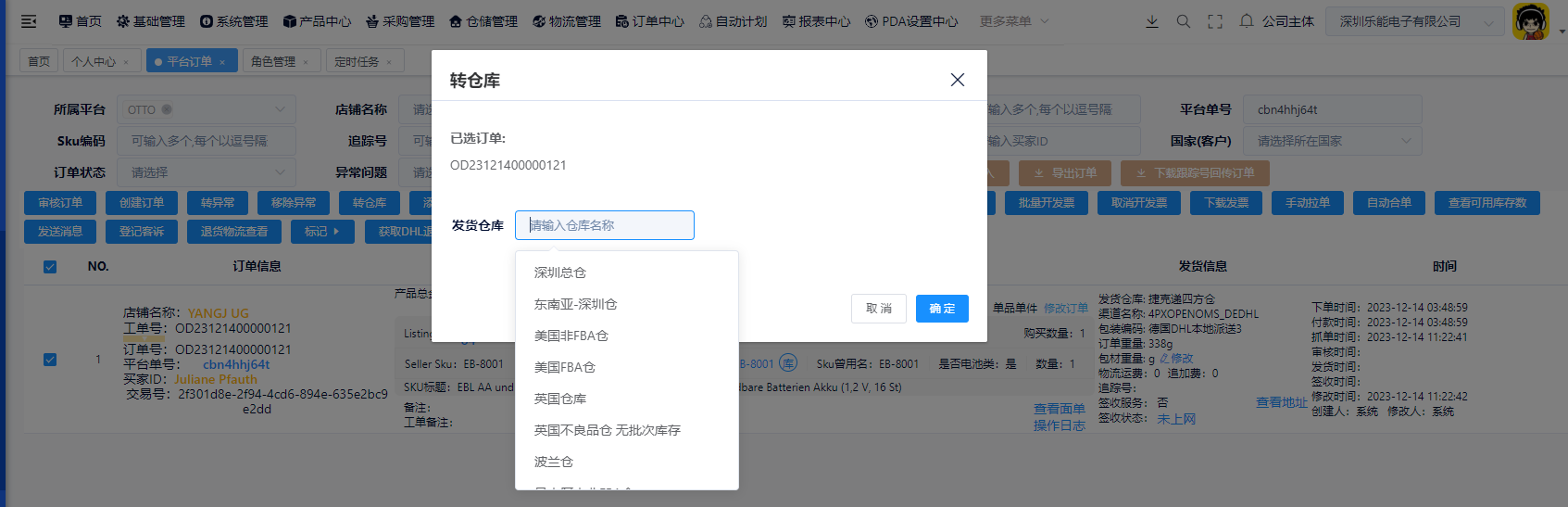Open 国家(客户) country dropdown
1568x507 pixels.
pyautogui.click(x=1332, y=141)
